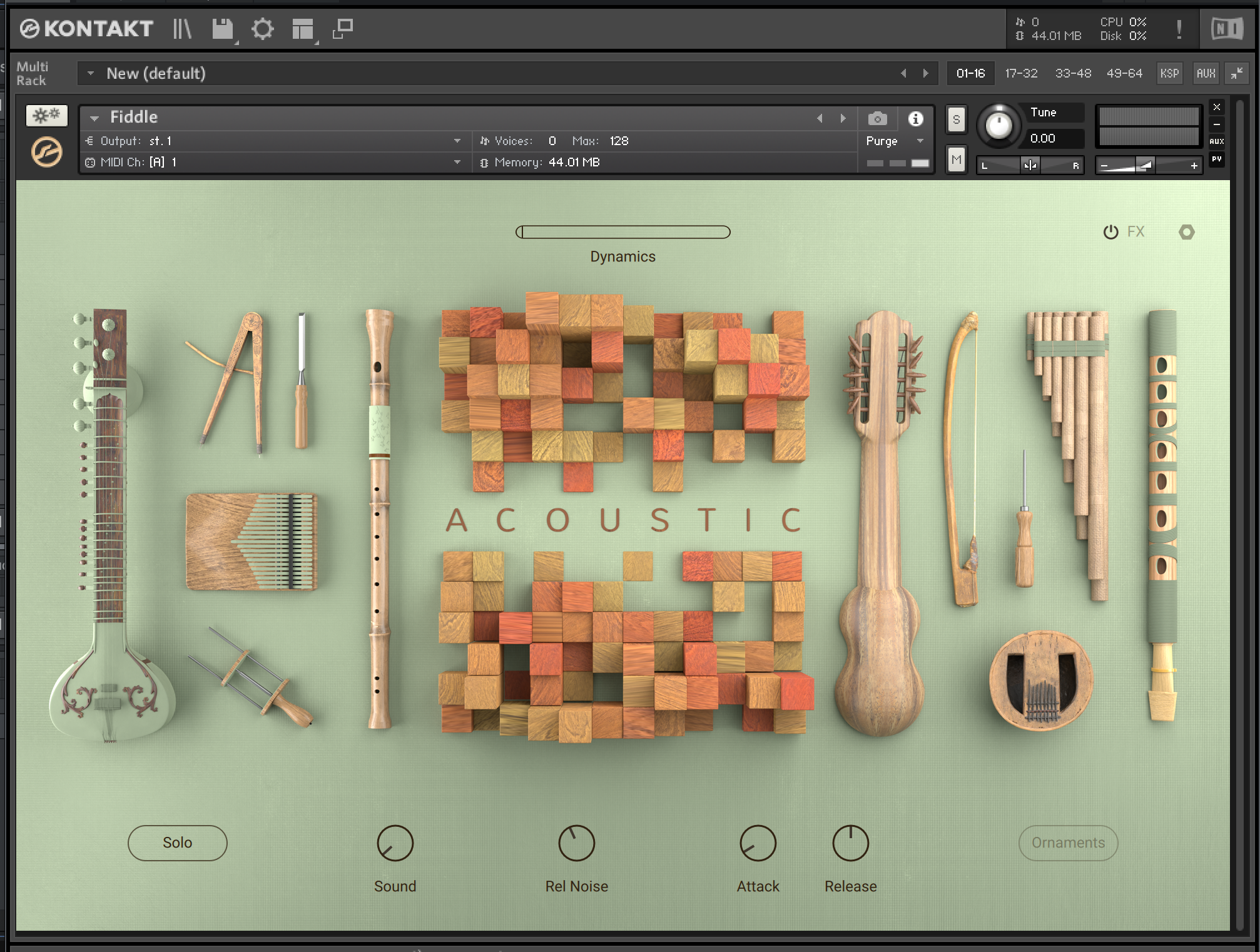
Task: Mute the Fiddle instrument with M button
Action: [956, 160]
